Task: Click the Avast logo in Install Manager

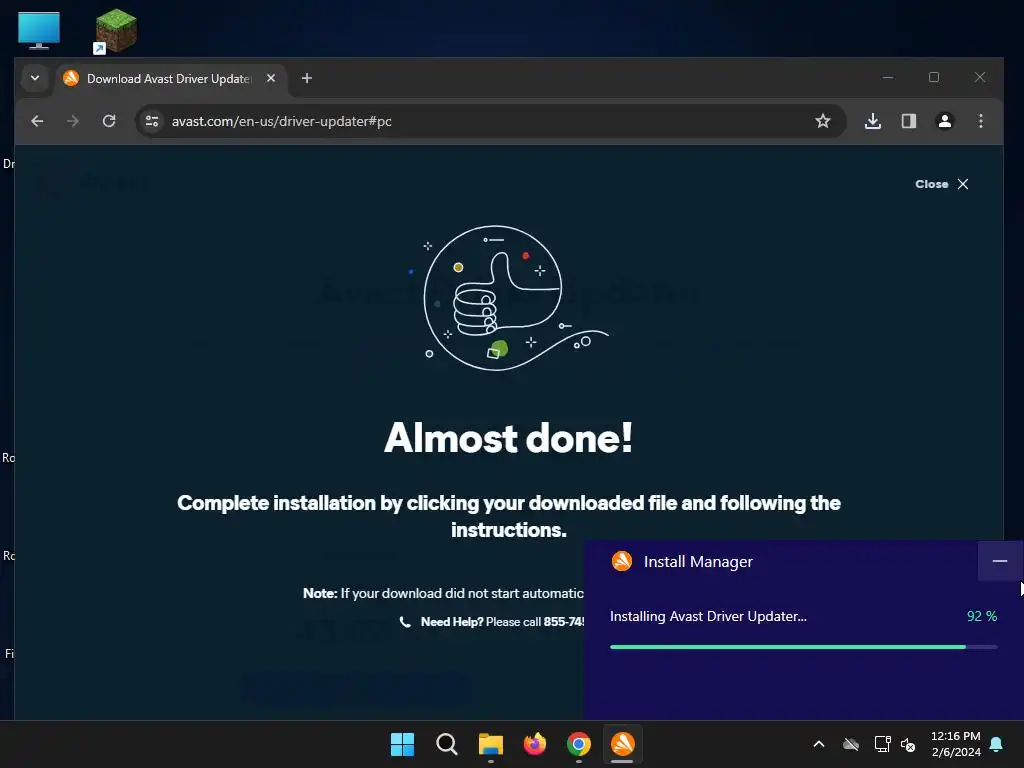Action: click(622, 561)
